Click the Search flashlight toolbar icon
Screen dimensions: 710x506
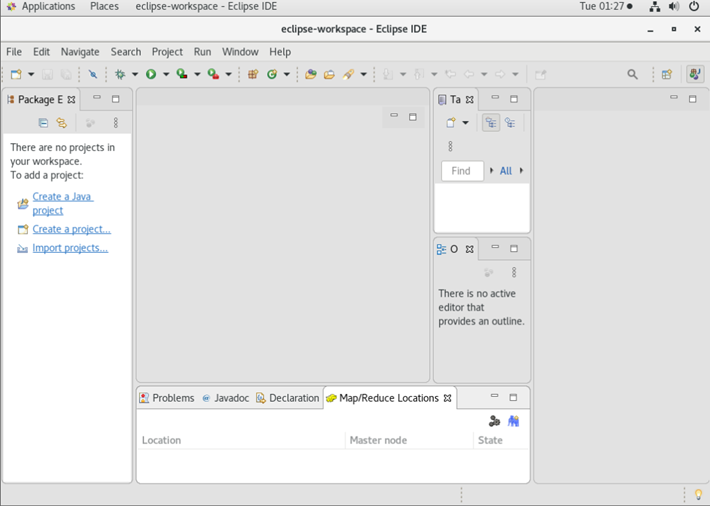pyautogui.click(x=348, y=74)
